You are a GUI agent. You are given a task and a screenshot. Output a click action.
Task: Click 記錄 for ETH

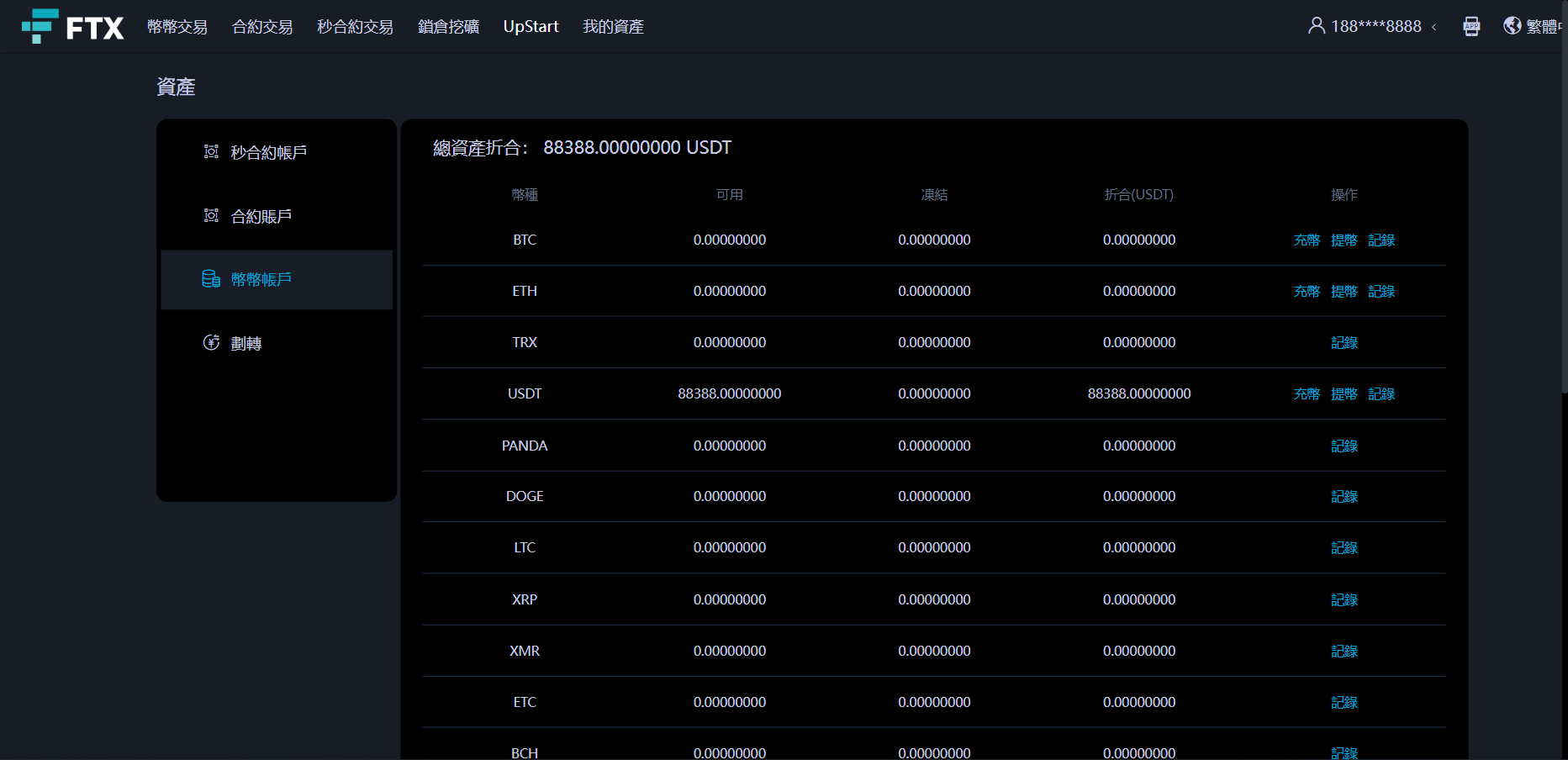(x=1381, y=292)
